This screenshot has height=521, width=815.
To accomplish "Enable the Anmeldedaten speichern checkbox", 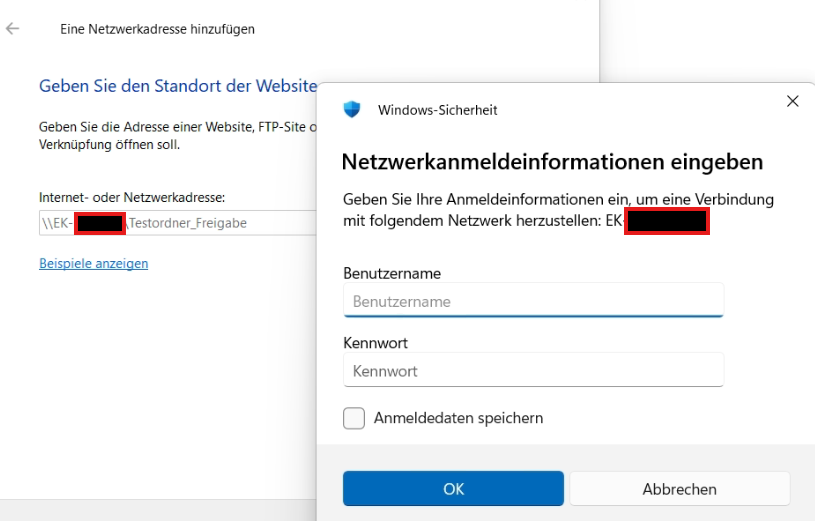I will tap(354, 418).
